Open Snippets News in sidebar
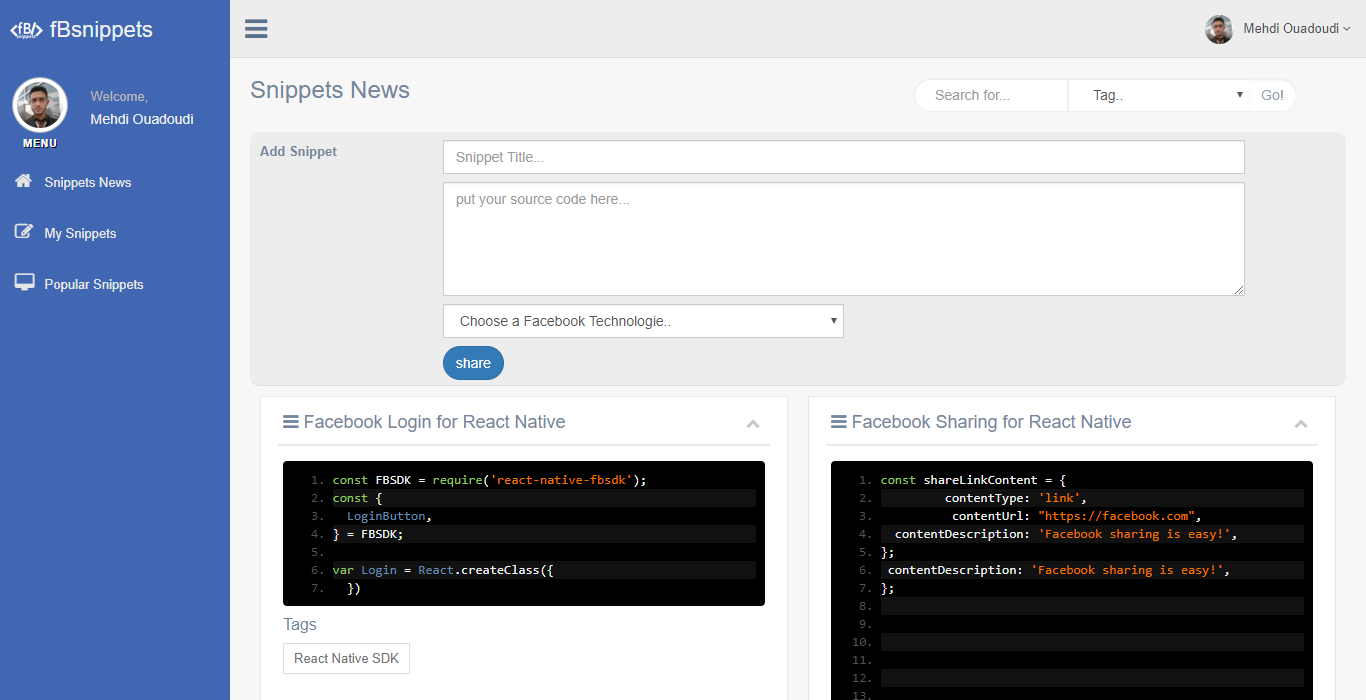This screenshot has height=700, width=1366. (x=115, y=182)
